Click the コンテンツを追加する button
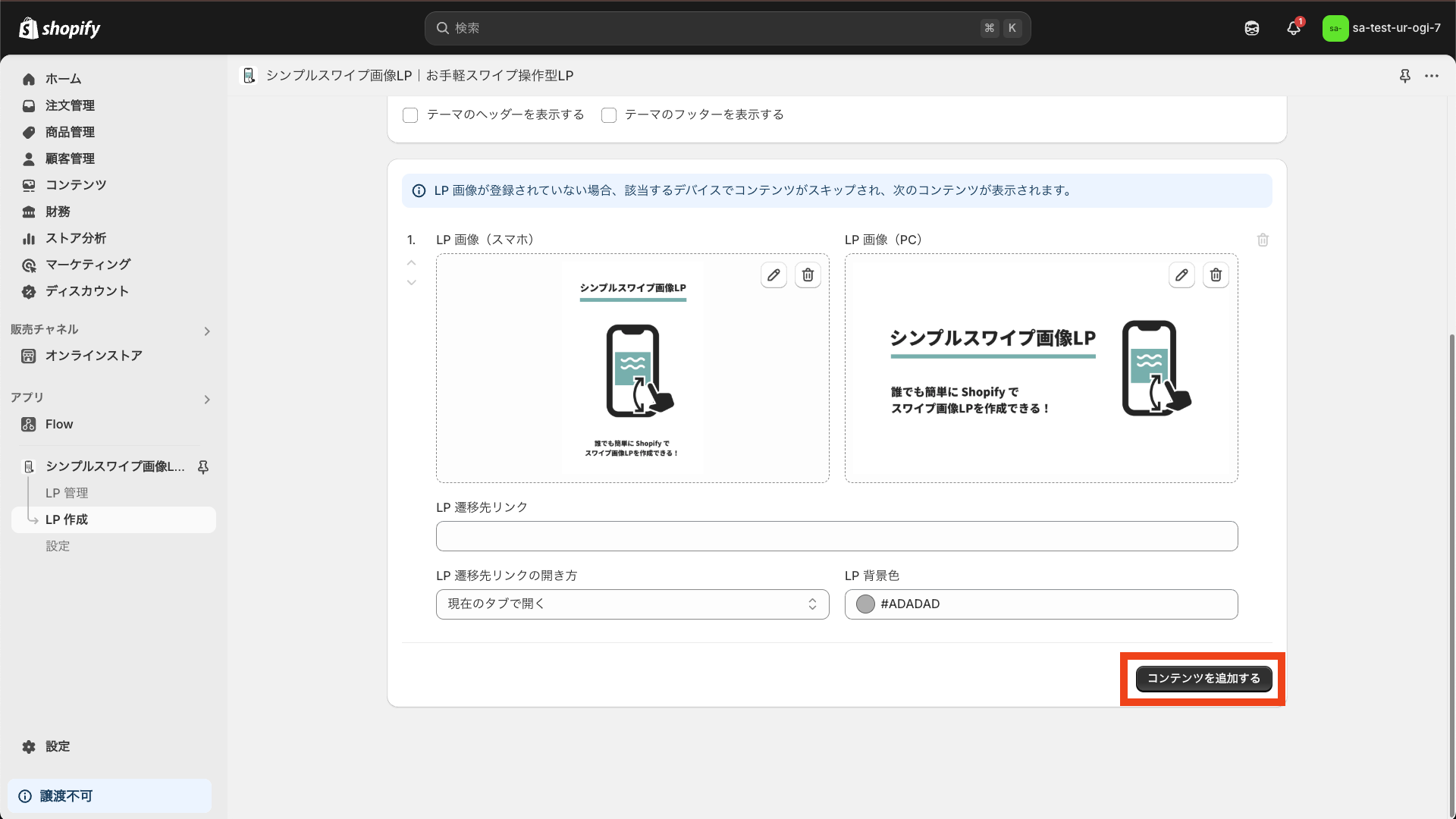 1203,679
